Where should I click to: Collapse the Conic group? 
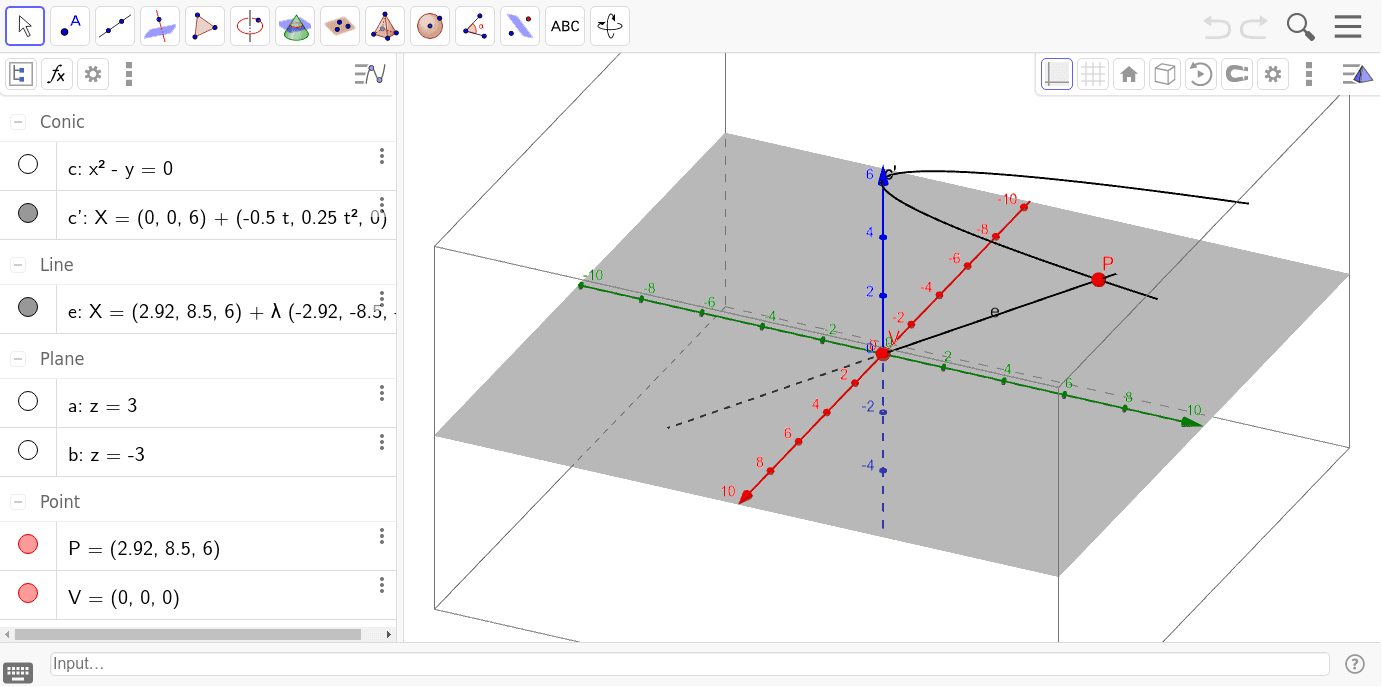[18, 122]
